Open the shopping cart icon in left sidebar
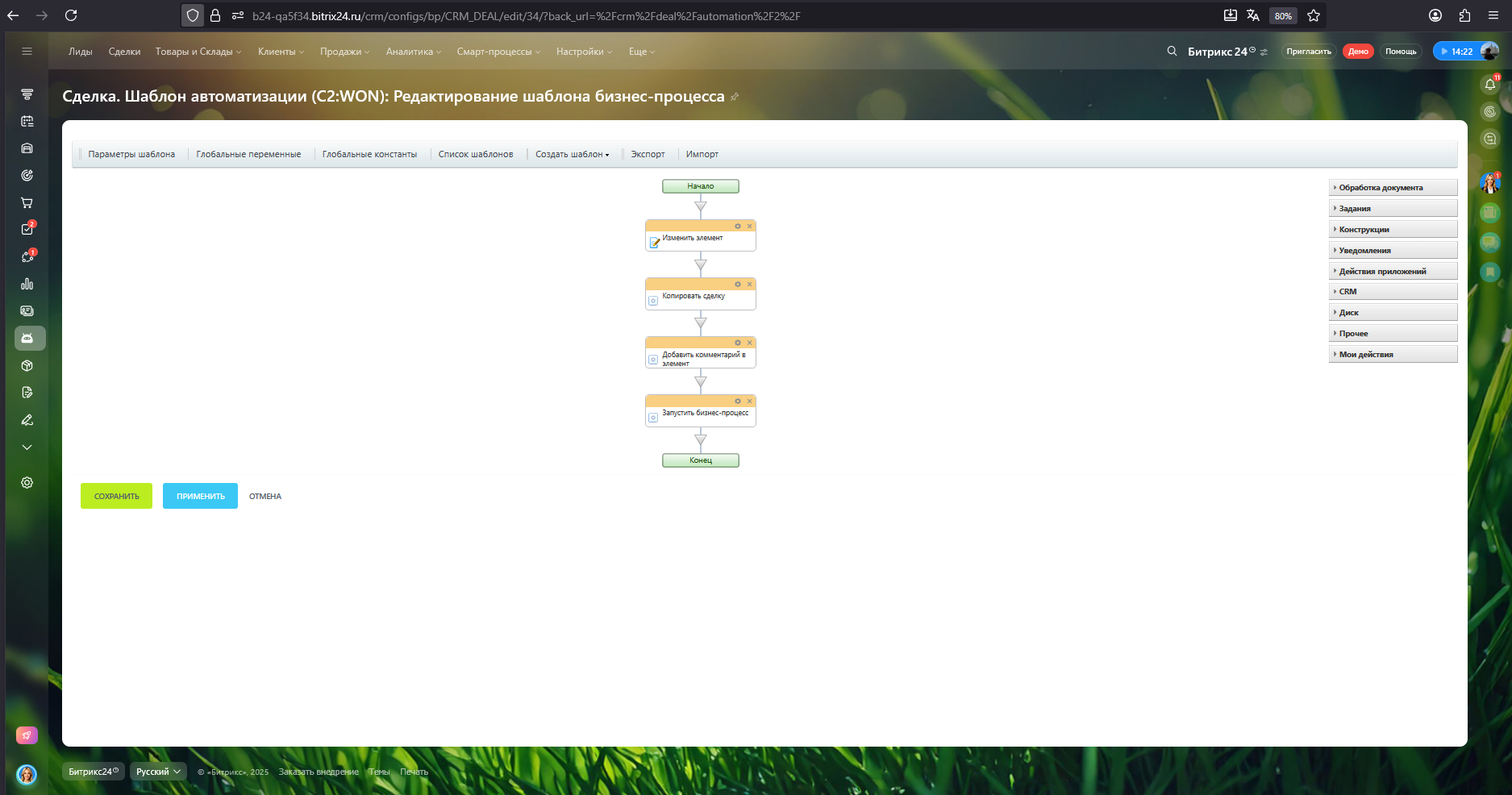Screen dimensions: 1512x795 [x=27, y=202]
